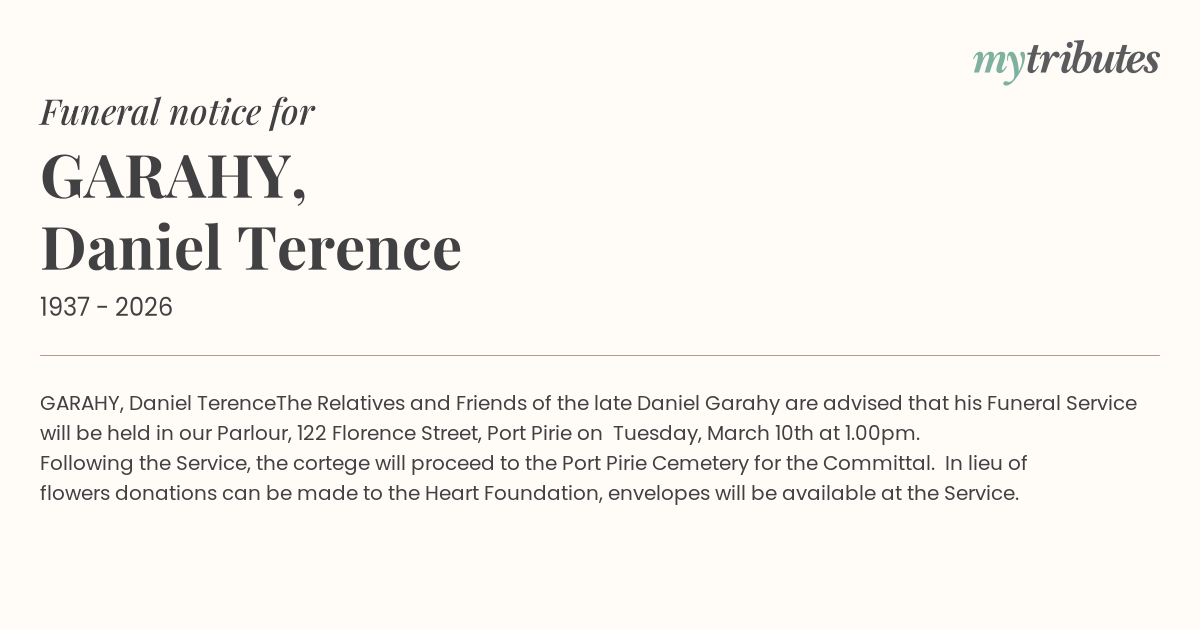The image size is (1200, 630).
Task: Click the words "Funeral Service" in notice
Action: point(1061,403)
